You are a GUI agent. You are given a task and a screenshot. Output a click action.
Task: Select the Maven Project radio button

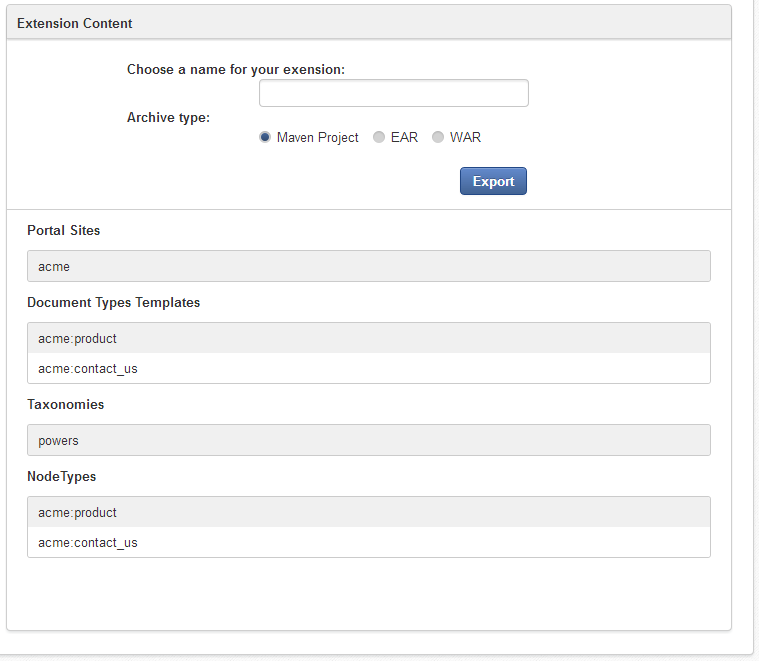(265, 137)
